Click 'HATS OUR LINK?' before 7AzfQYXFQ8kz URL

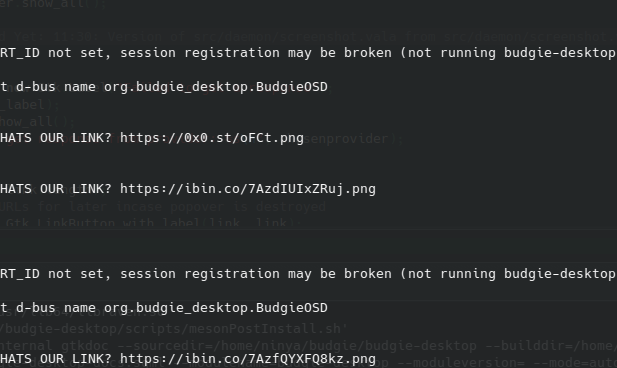(56, 359)
